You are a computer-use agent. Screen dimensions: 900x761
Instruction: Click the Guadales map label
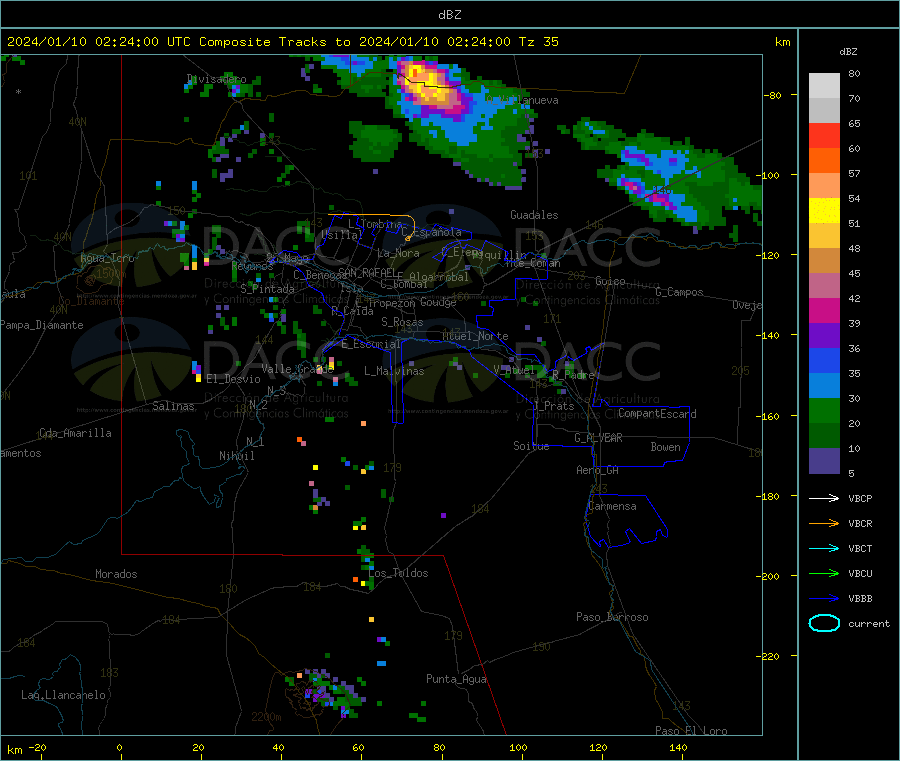click(x=534, y=215)
